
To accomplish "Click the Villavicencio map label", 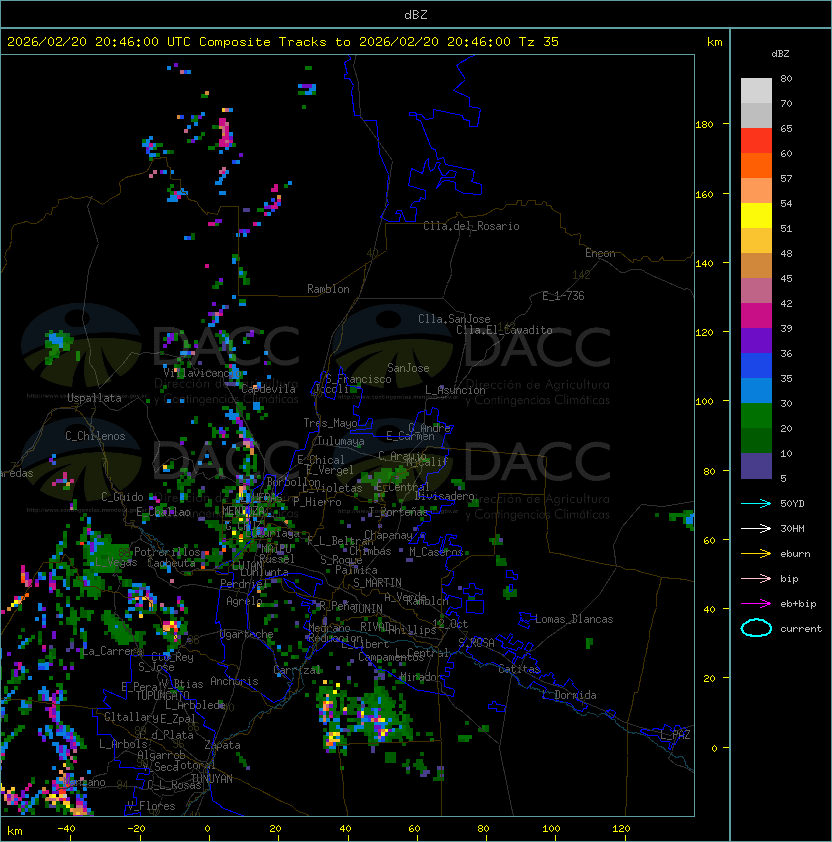I will point(202,373).
